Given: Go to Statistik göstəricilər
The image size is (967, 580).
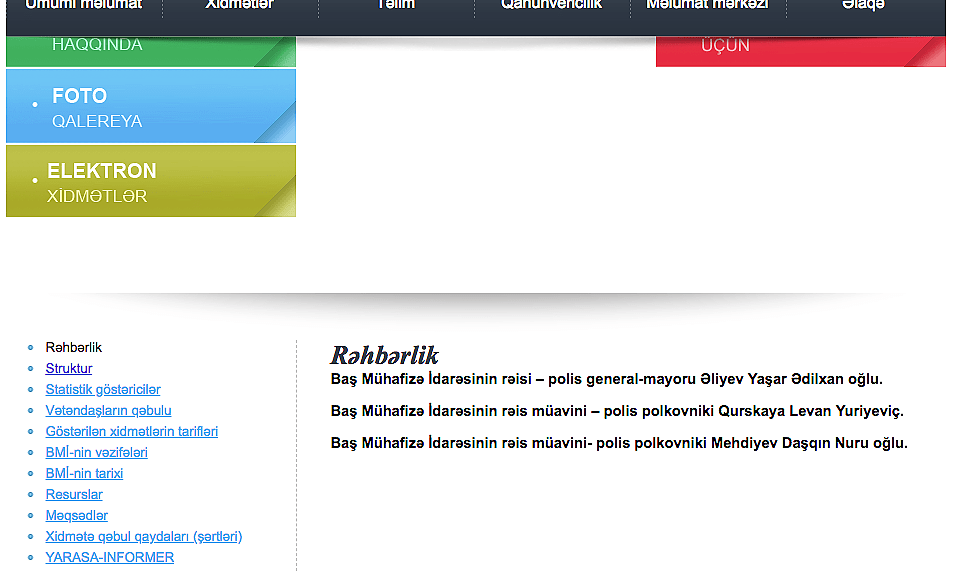Looking at the screenshot, I should 103,390.
